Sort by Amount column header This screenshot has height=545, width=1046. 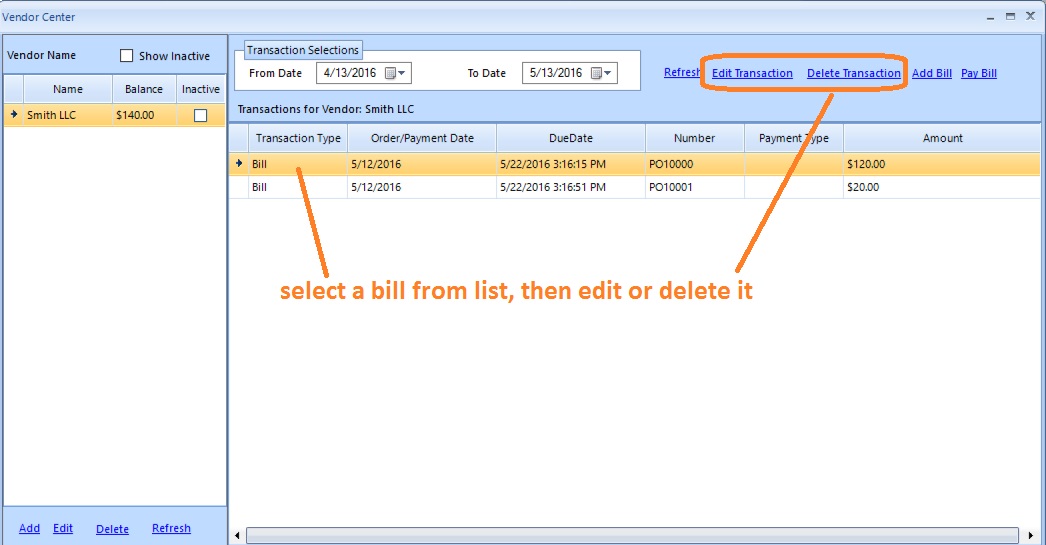tap(941, 138)
